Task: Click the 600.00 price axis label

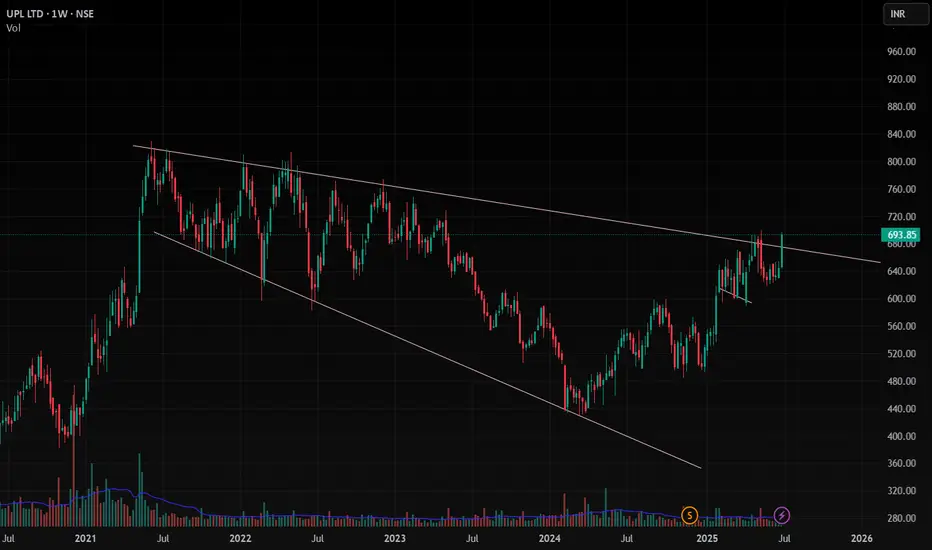Action: pyautogui.click(x=901, y=298)
